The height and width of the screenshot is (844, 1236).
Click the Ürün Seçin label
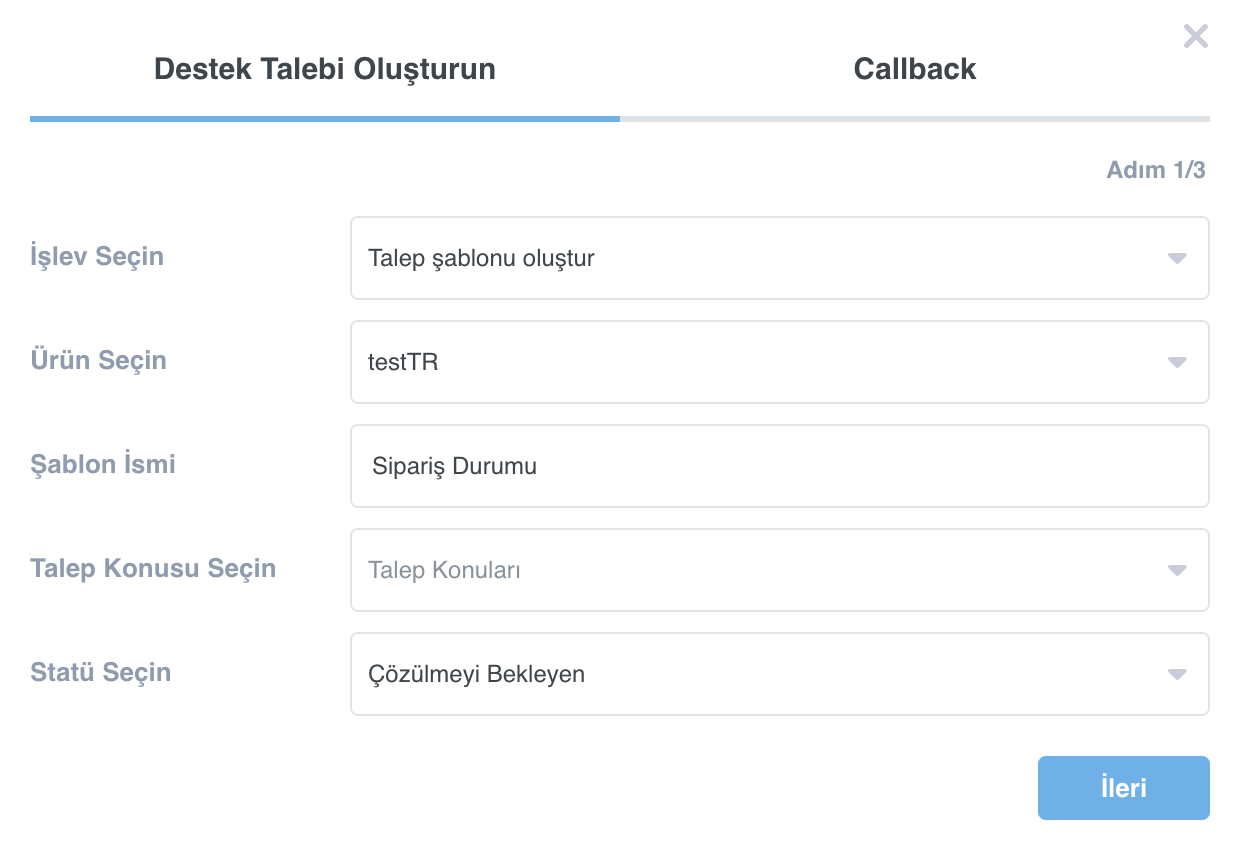pyautogui.click(x=99, y=361)
